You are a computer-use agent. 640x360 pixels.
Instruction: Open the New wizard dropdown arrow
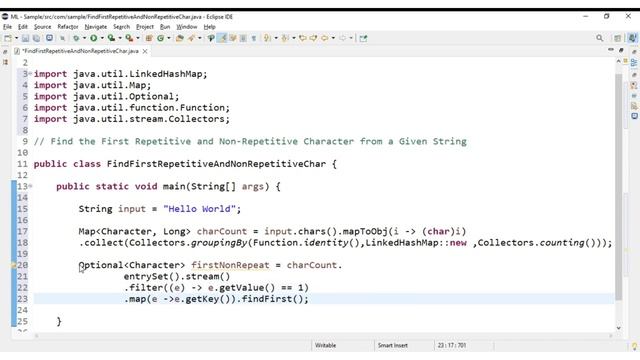[x=16, y=38]
